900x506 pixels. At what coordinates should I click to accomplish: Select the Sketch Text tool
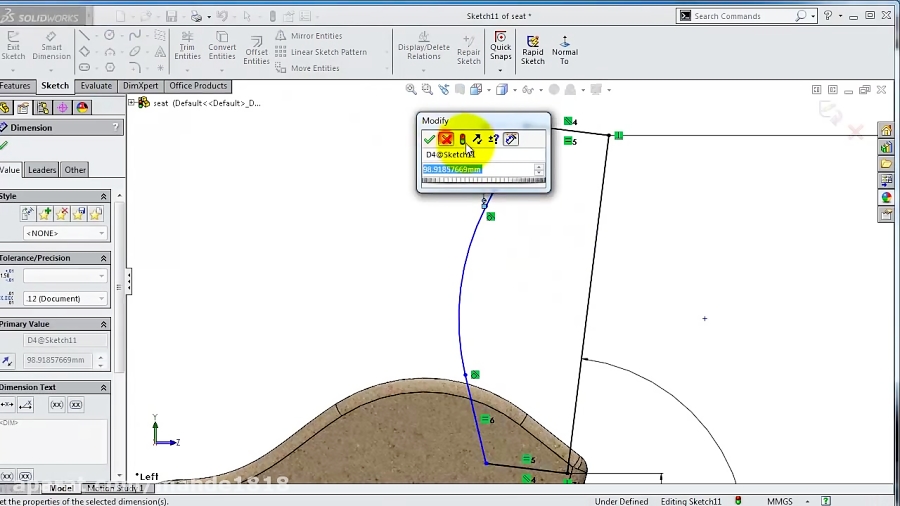(x=160, y=52)
